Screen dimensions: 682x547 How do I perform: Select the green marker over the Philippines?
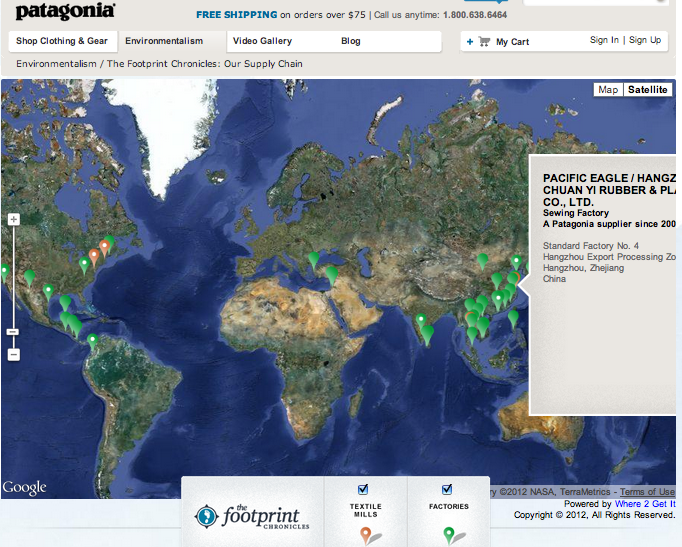pos(513,318)
